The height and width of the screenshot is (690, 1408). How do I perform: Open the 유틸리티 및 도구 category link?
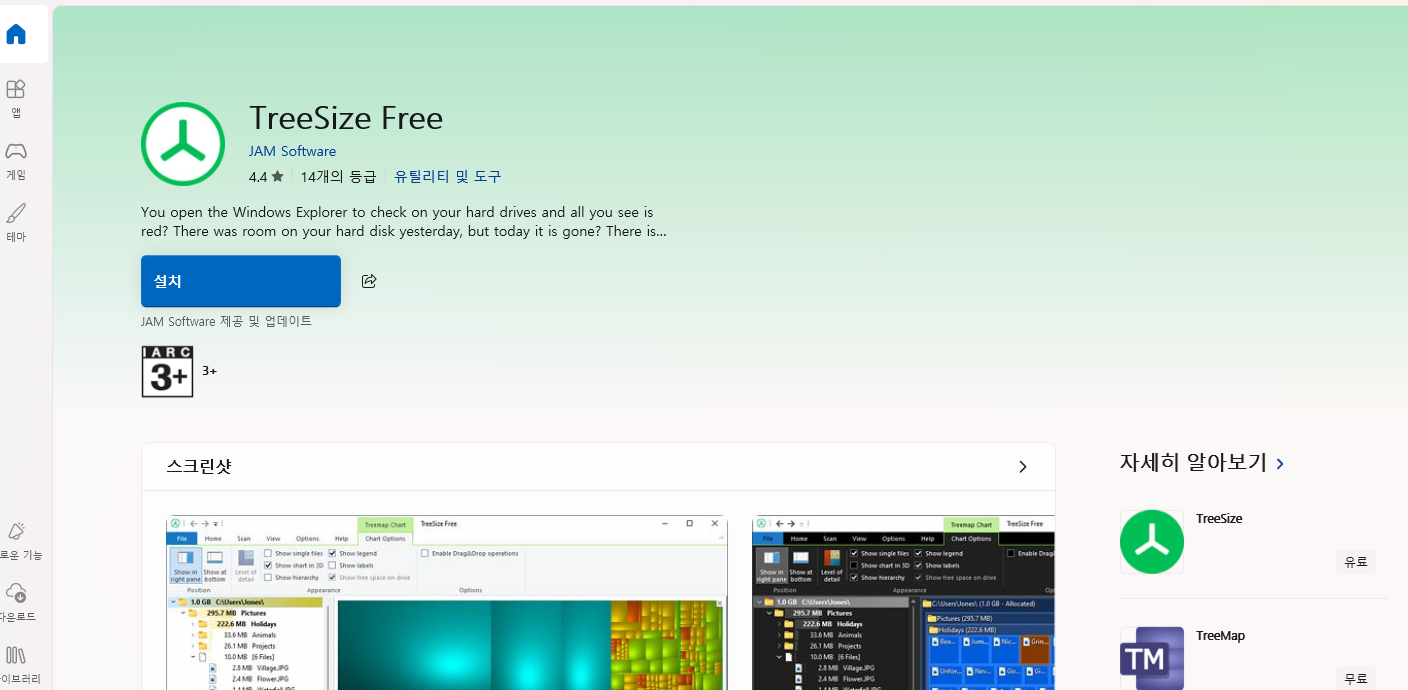447,175
